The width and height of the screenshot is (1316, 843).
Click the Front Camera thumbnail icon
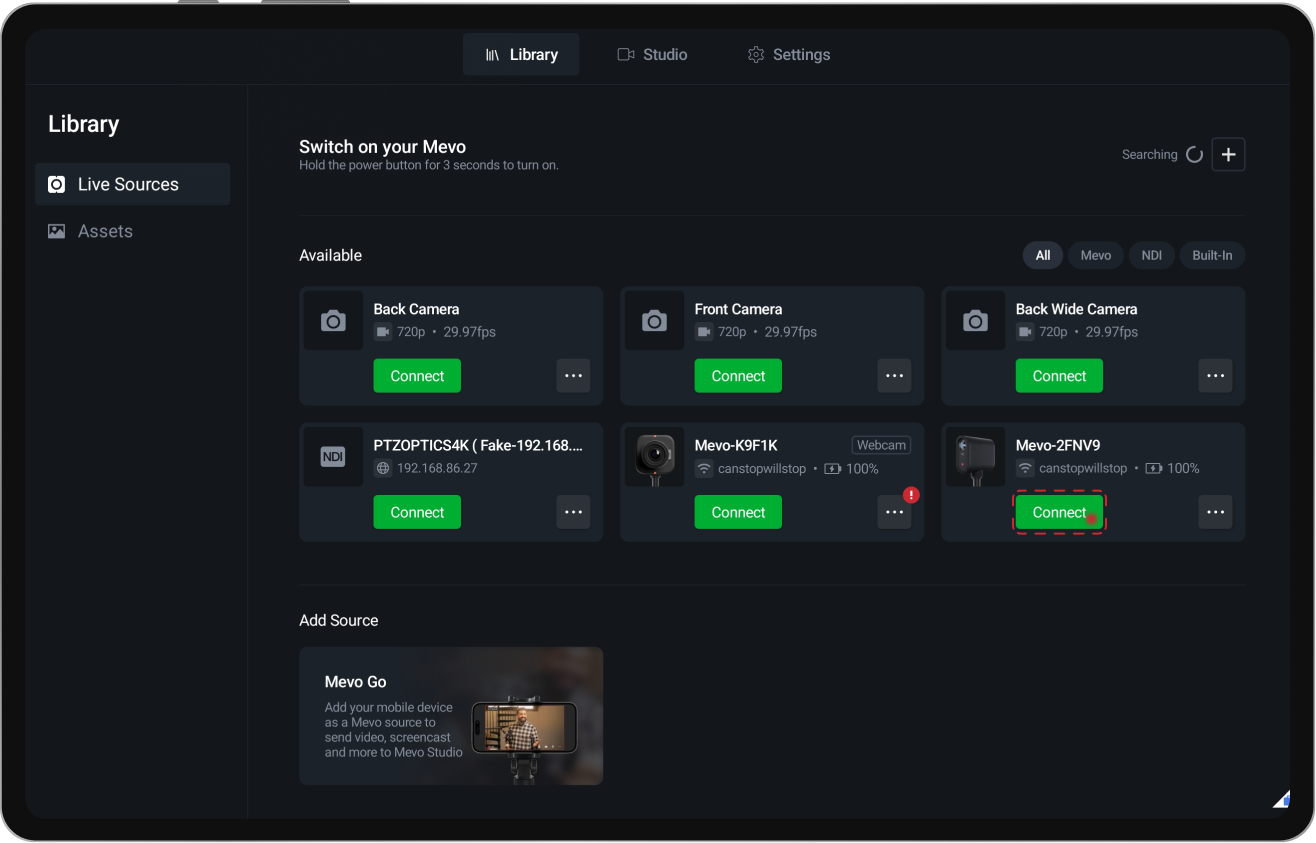tap(654, 321)
